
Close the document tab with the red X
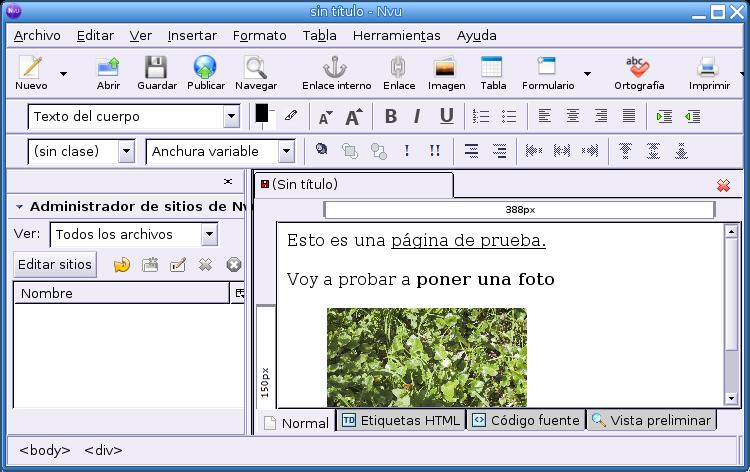point(723,186)
